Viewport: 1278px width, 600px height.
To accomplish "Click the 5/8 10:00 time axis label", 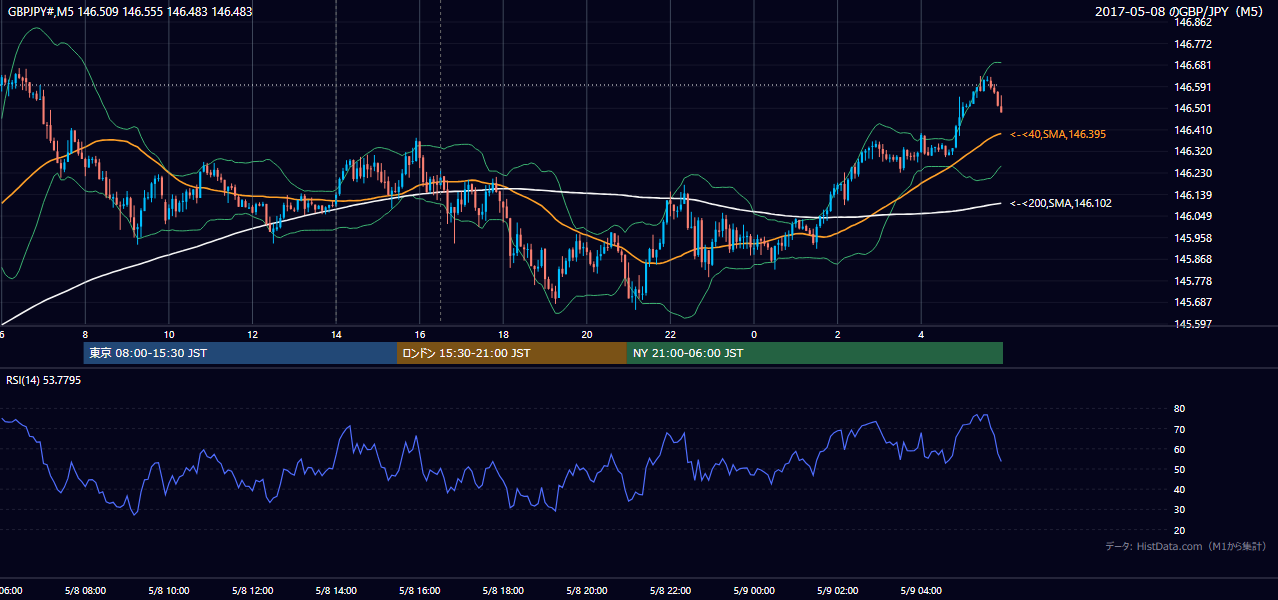I will pos(169,591).
